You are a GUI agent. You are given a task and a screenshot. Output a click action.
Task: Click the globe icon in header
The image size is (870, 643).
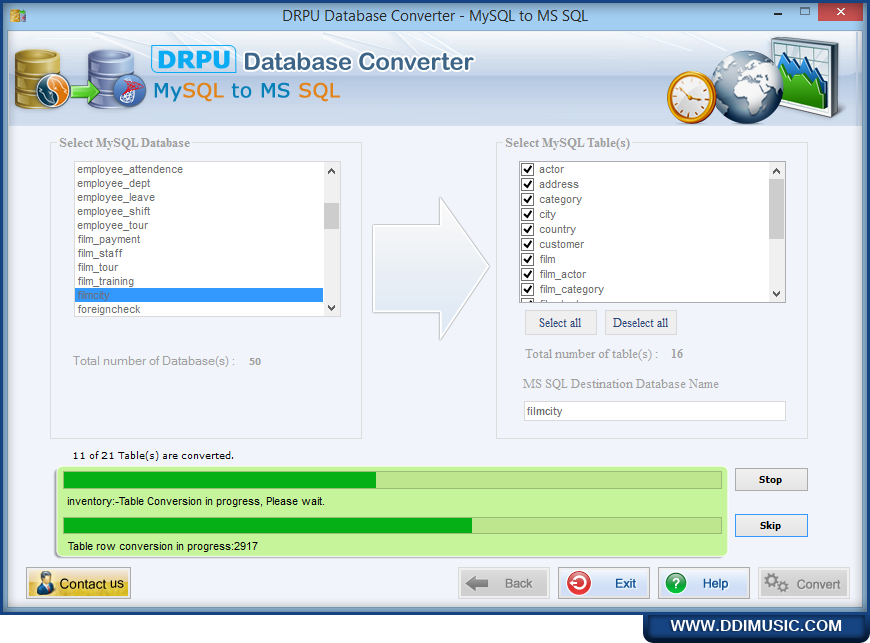747,87
